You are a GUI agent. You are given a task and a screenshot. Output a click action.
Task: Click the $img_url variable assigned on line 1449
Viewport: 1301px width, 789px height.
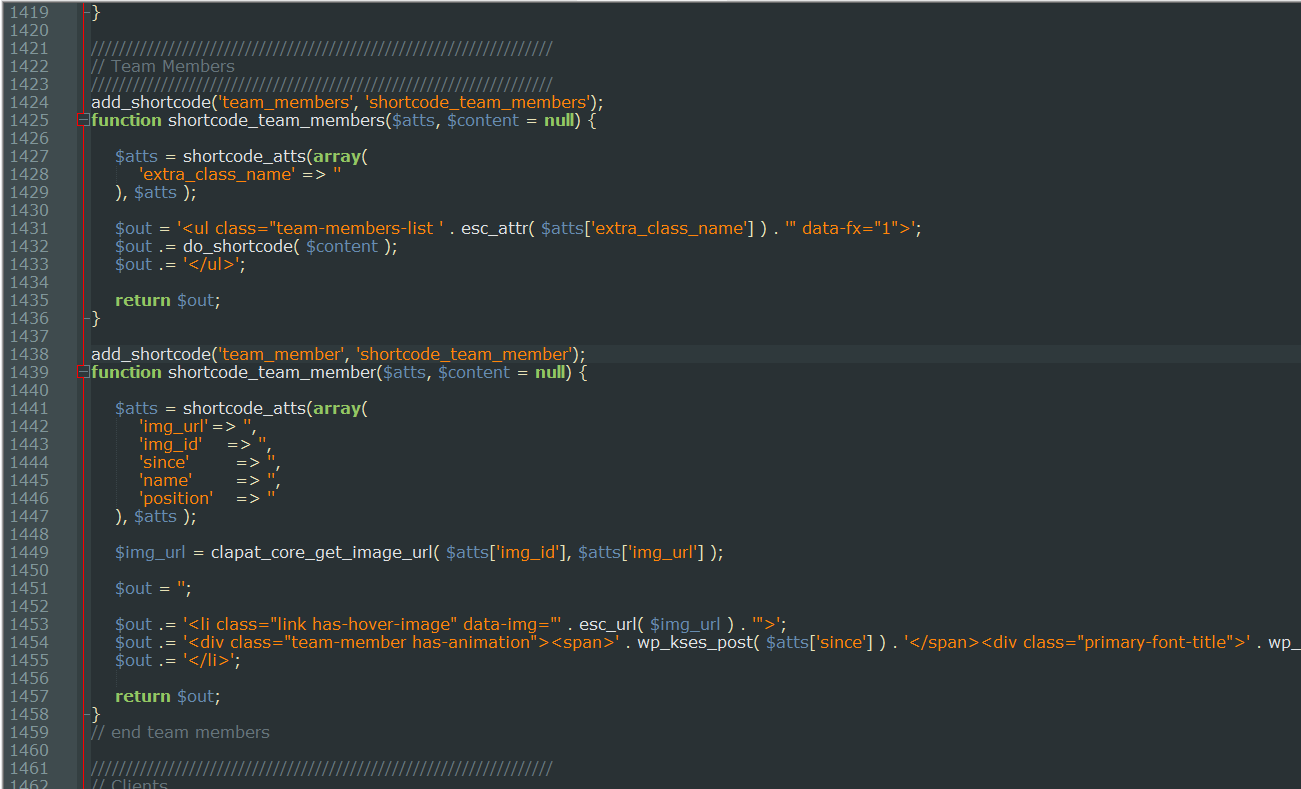tap(151, 552)
